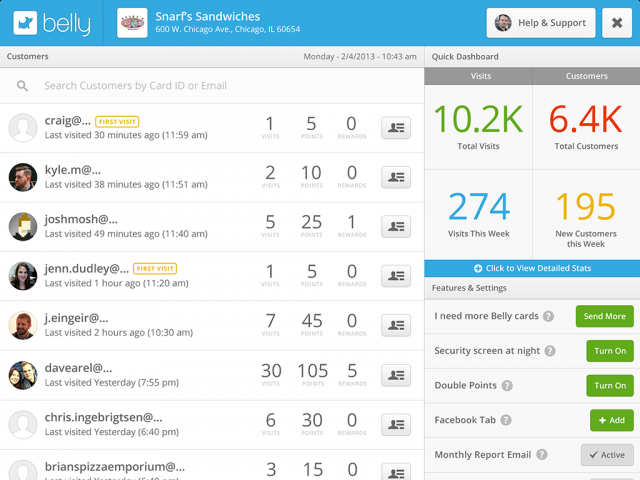Click the search magnifier icon

tap(22, 86)
